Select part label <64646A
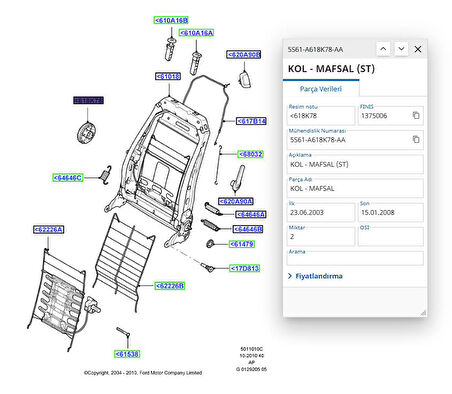Viewport: 452px width, 394px height. pos(251,214)
